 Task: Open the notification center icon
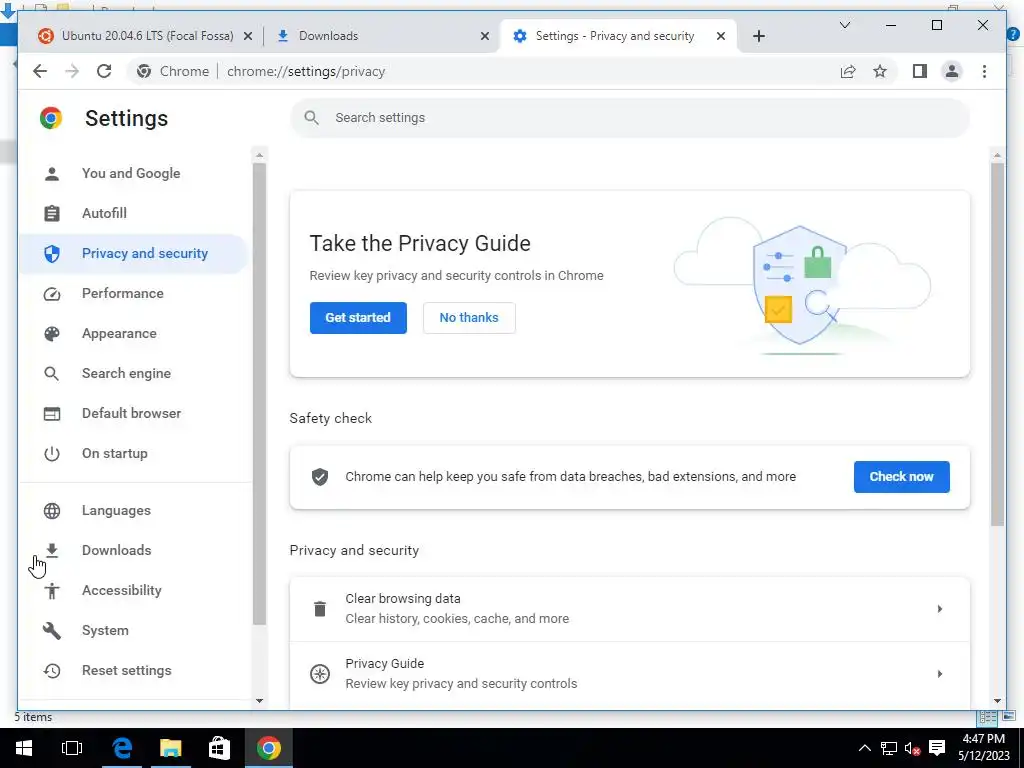point(937,748)
